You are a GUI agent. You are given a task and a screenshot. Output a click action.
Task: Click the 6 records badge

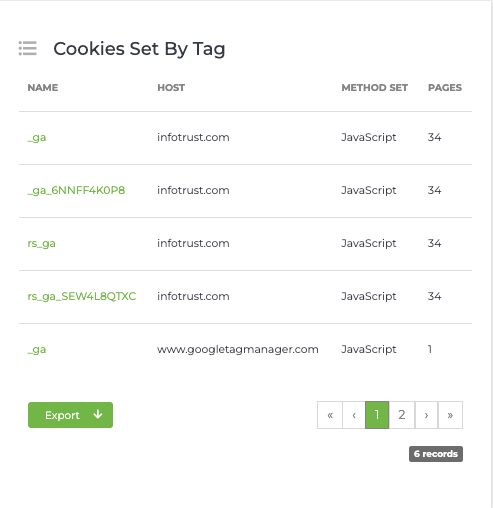pyautogui.click(x=436, y=454)
